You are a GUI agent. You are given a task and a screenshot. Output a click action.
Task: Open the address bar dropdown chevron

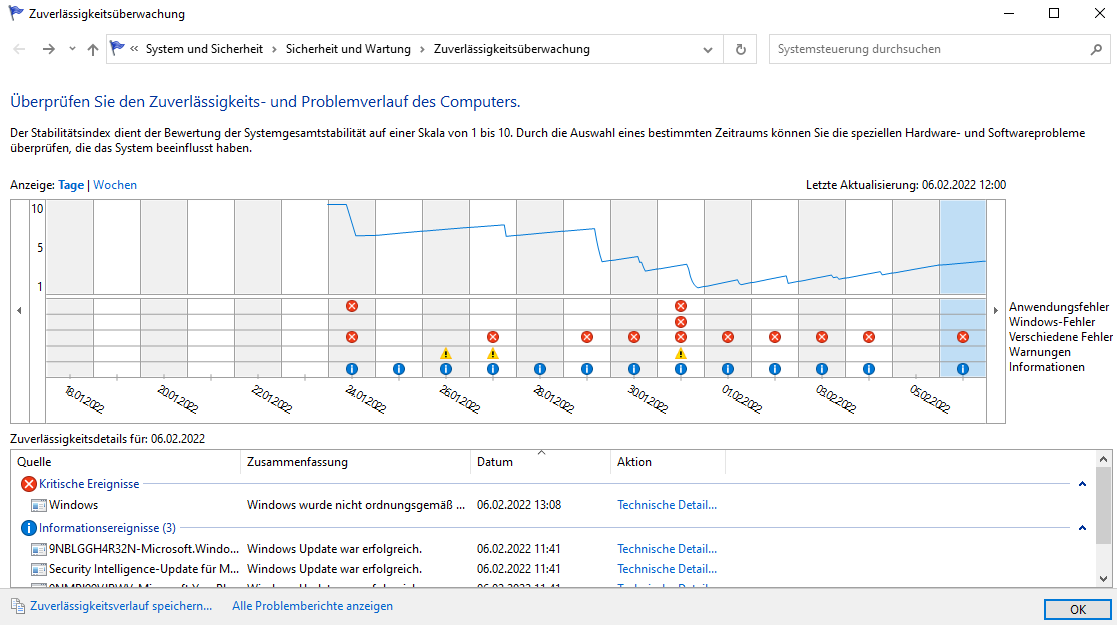pos(707,48)
